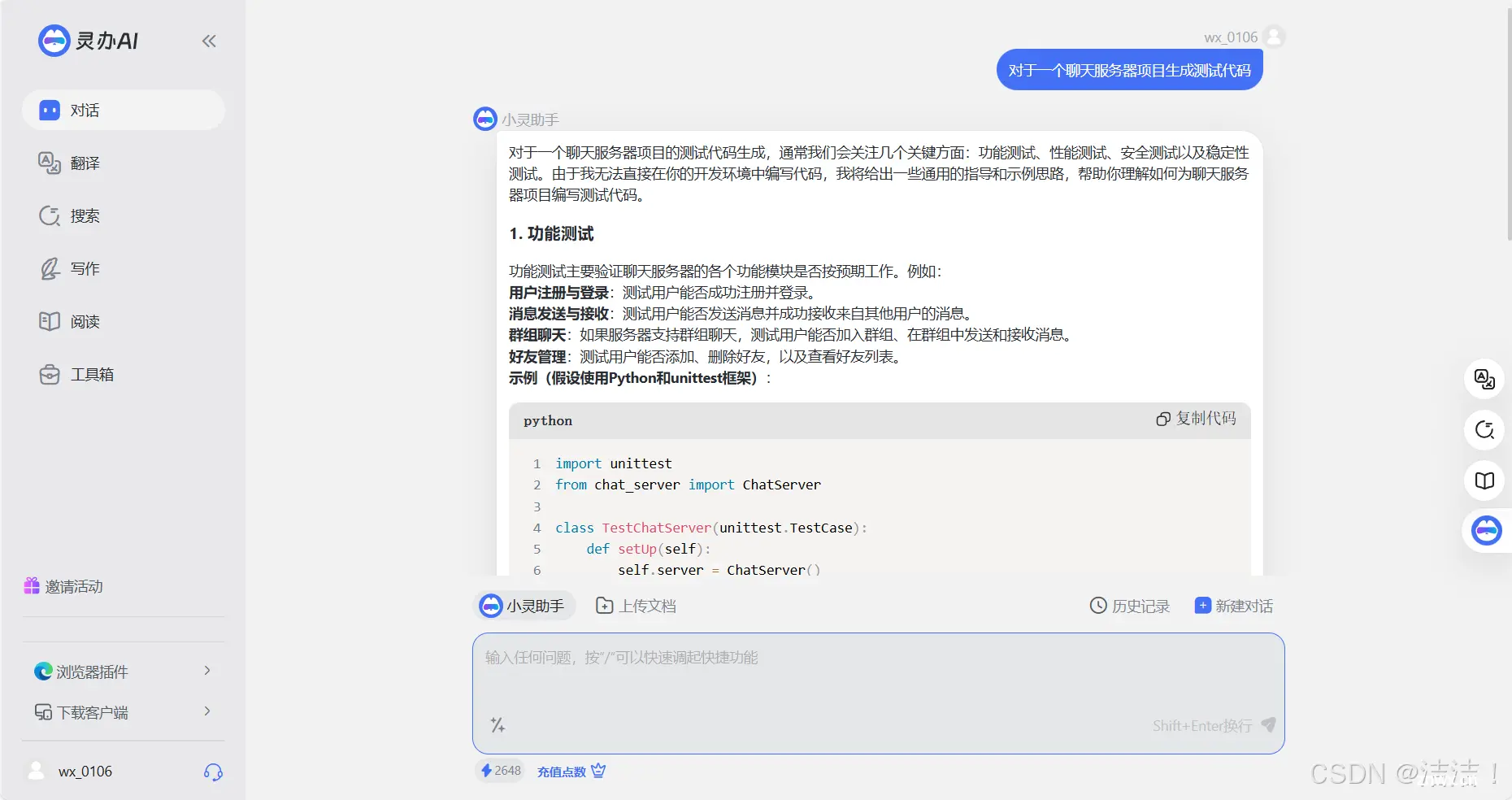This screenshot has height=800, width=1512.
Task: Click code line import unittest
Action: [614, 463]
